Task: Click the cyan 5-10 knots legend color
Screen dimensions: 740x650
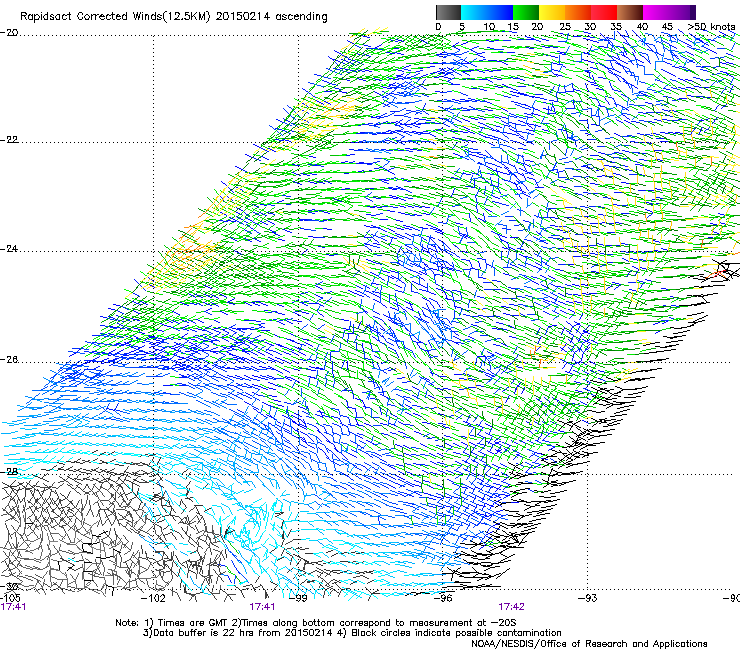Action: [x=474, y=12]
